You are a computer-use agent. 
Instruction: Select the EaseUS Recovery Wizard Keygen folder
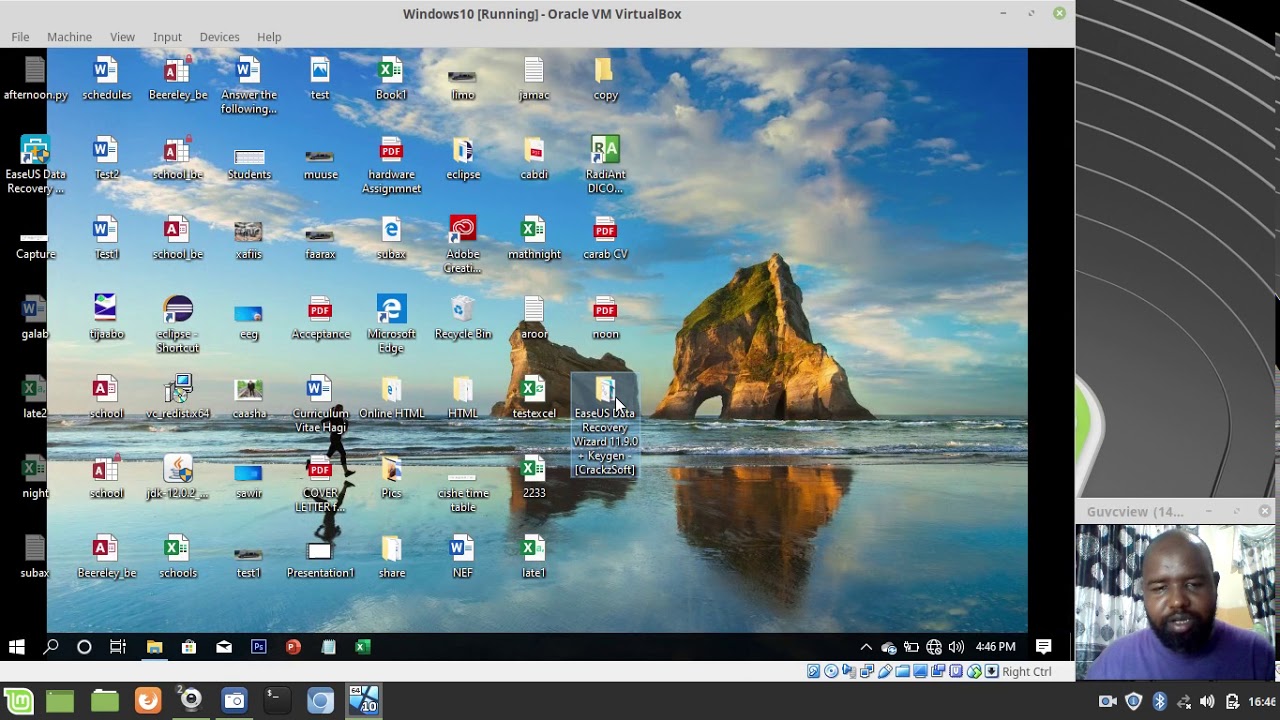pyautogui.click(x=605, y=427)
